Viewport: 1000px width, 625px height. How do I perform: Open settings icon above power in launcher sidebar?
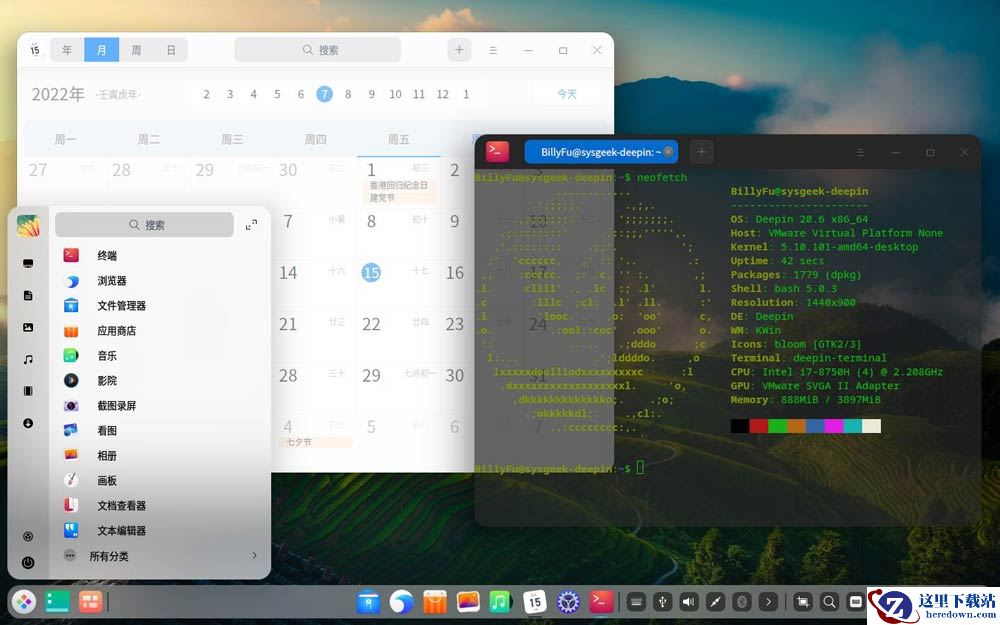[x=28, y=536]
